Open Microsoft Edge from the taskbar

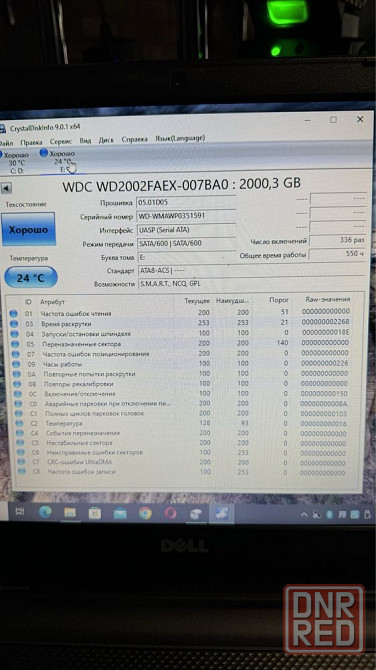point(45,512)
